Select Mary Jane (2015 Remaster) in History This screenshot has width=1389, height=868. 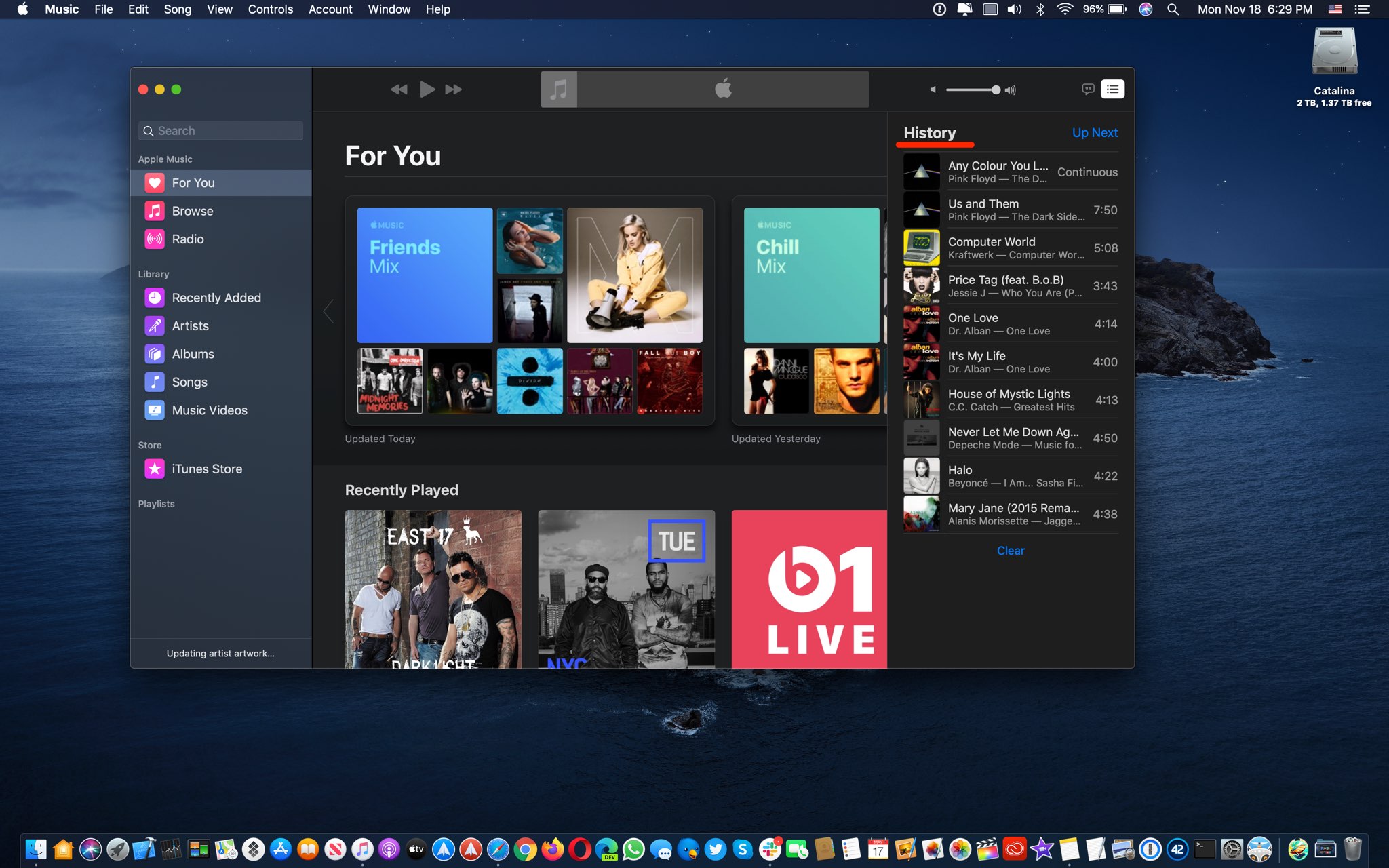tap(1011, 514)
